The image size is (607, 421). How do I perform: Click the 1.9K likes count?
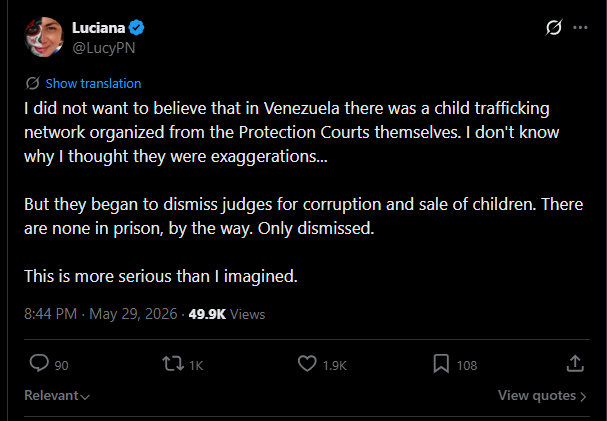pyautogui.click(x=334, y=366)
